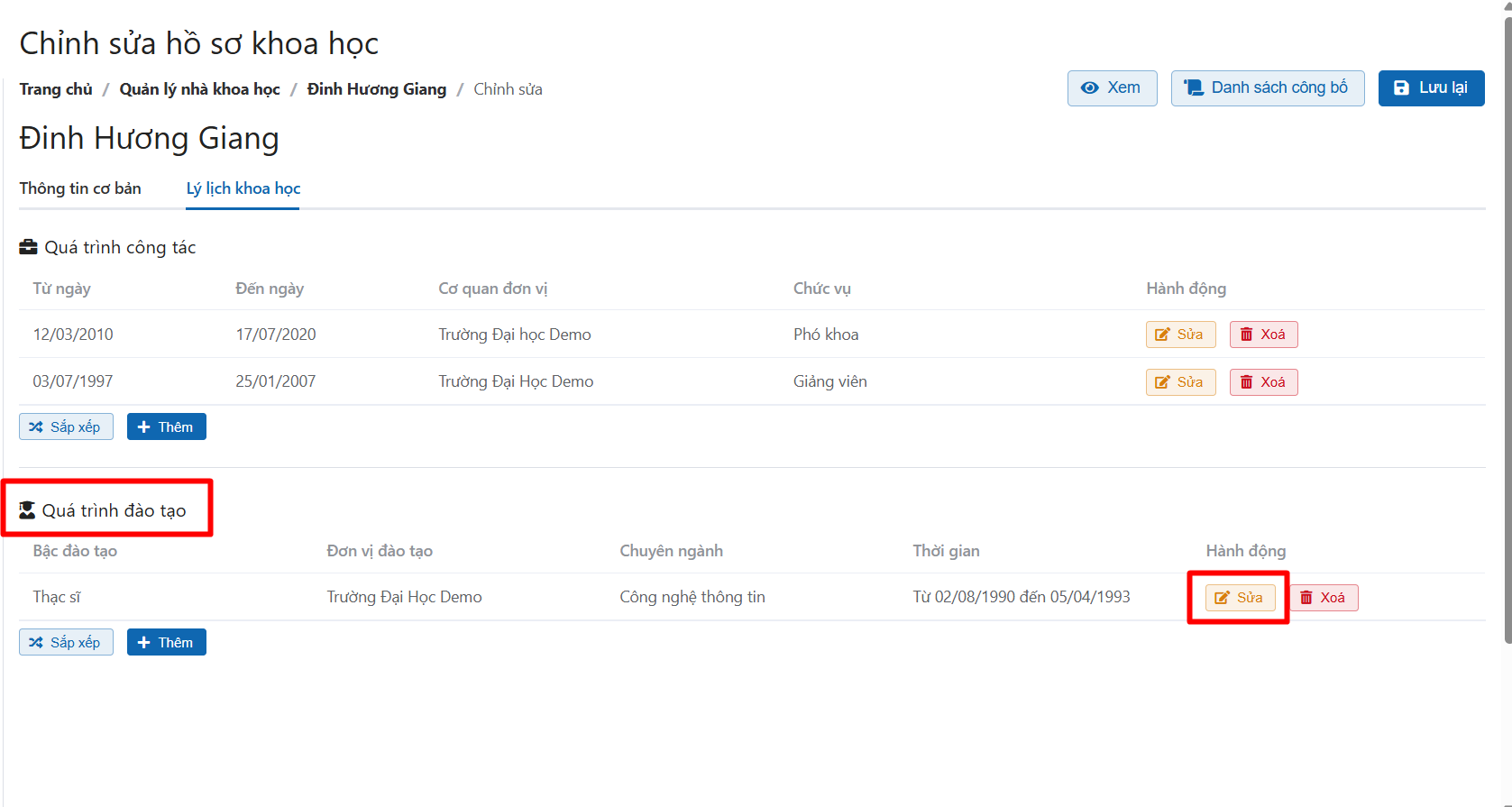Click the page vertical scrollbar

click(x=1507, y=325)
